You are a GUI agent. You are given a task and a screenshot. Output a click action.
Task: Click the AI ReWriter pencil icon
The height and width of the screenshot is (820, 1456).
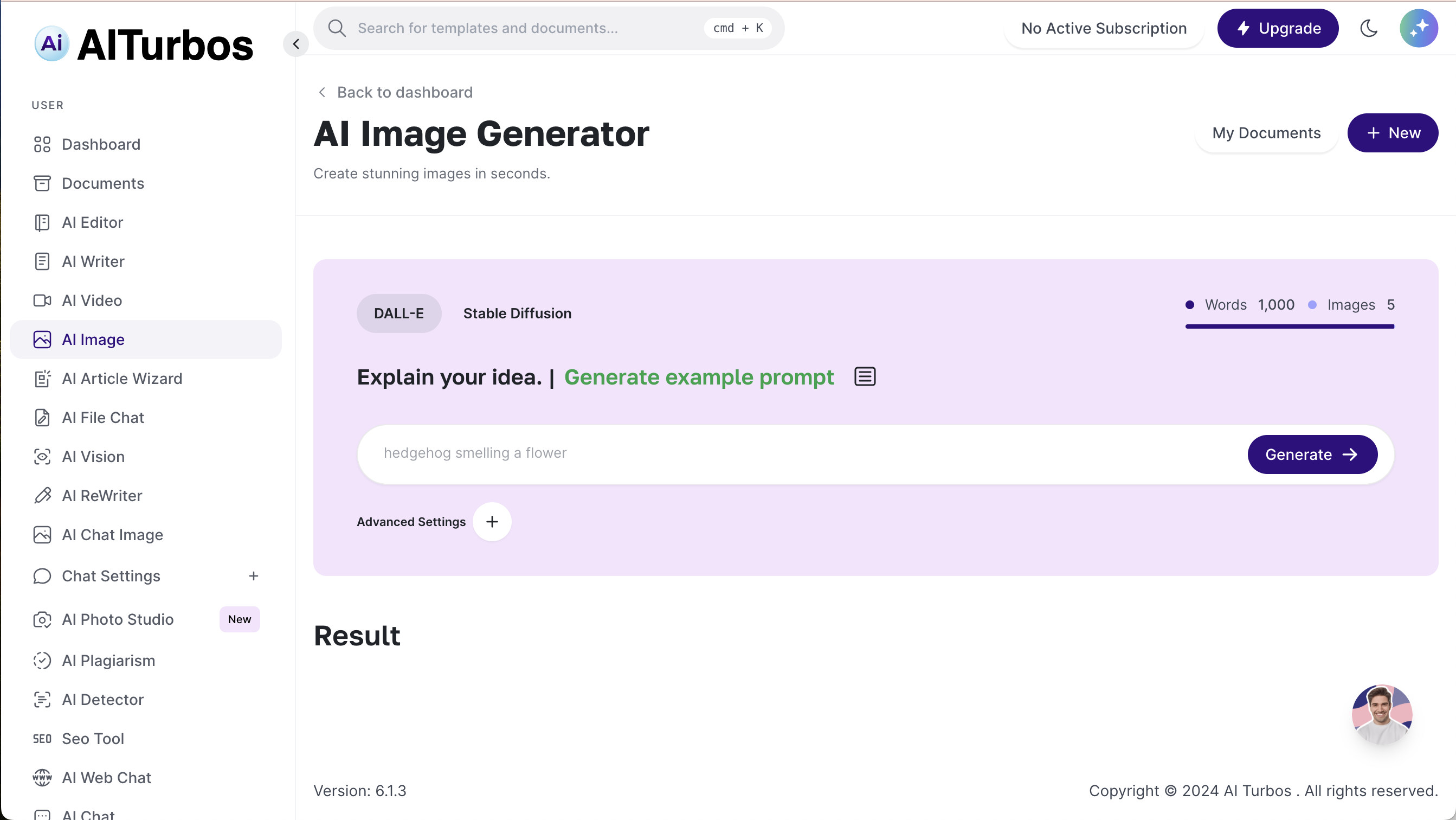(42, 495)
